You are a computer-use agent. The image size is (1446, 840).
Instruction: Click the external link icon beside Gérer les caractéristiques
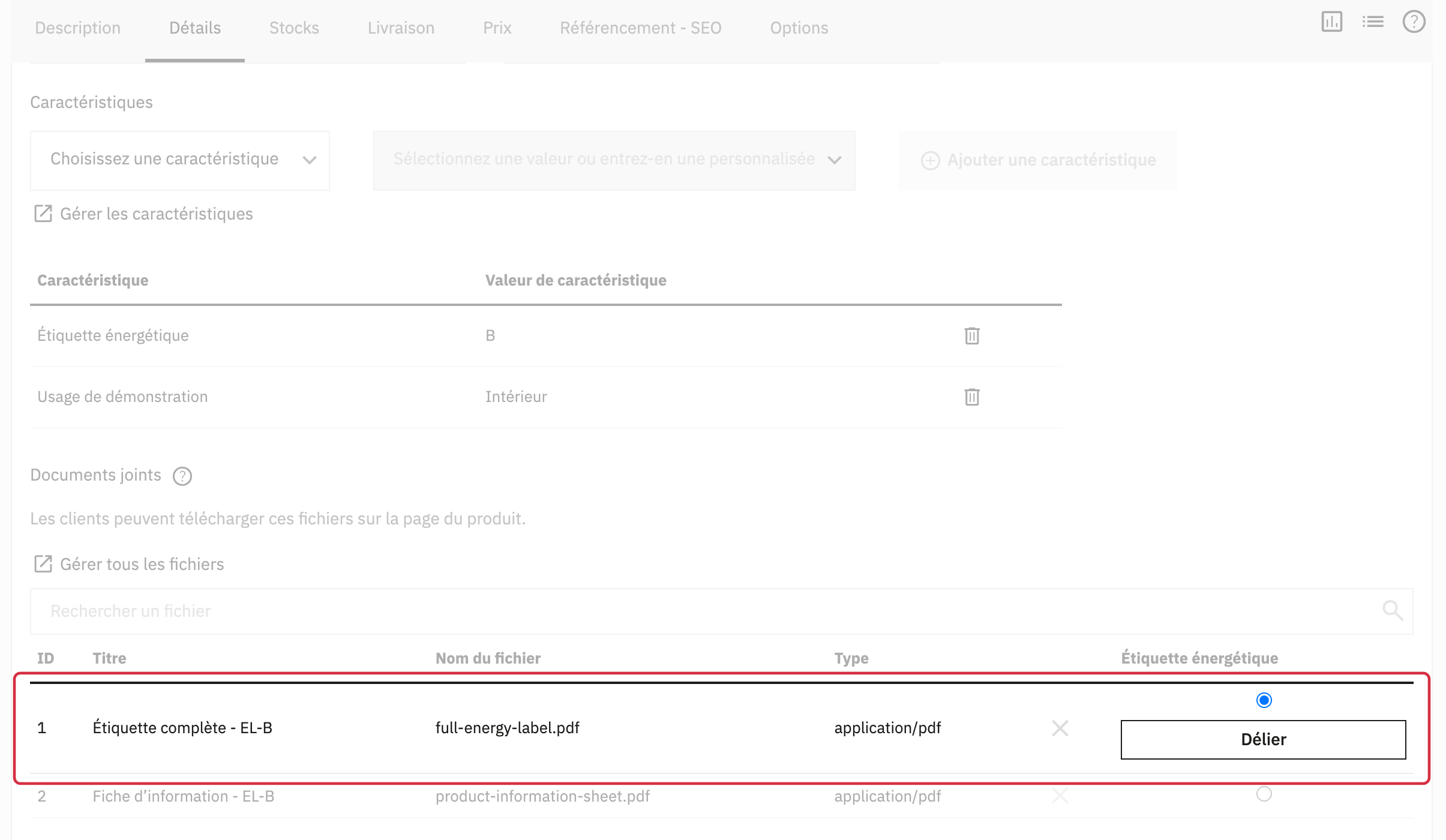click(x=43, y=214)
